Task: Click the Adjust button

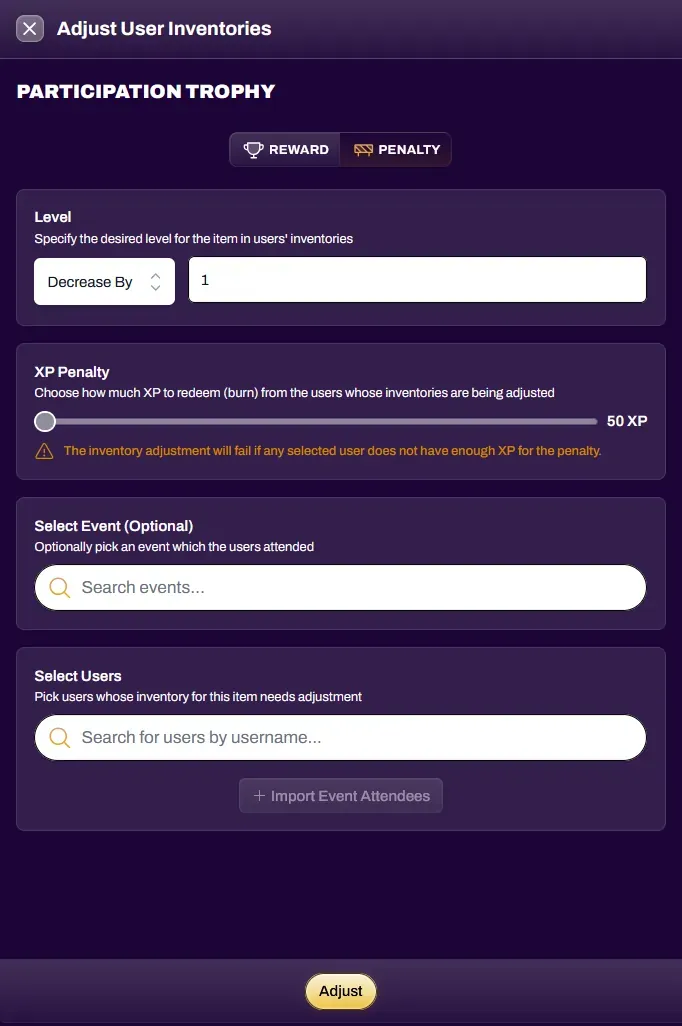Action: point(341,991)
